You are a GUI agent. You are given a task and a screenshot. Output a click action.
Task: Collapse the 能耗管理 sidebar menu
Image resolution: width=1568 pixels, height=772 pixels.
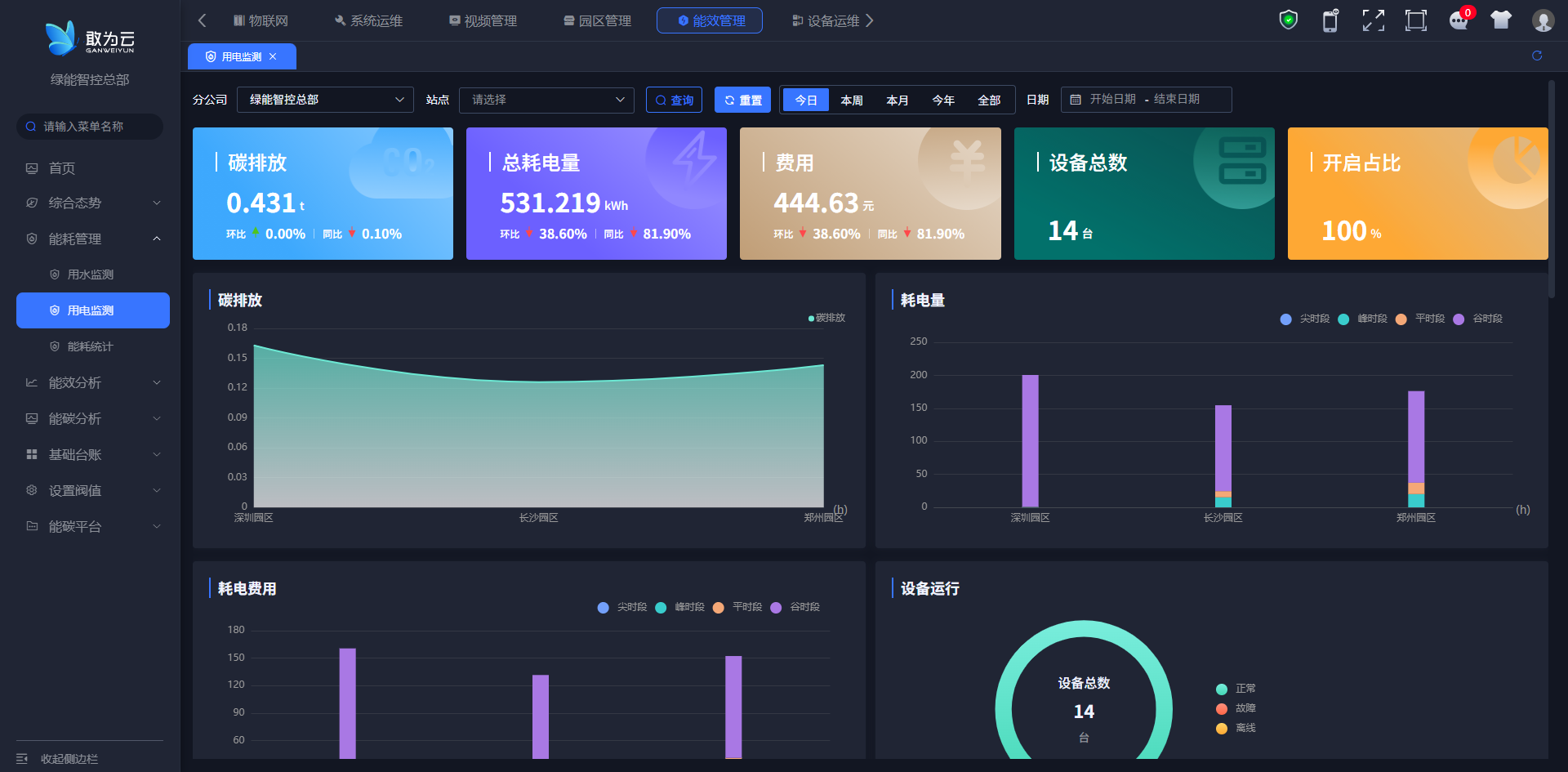point(157,239)
